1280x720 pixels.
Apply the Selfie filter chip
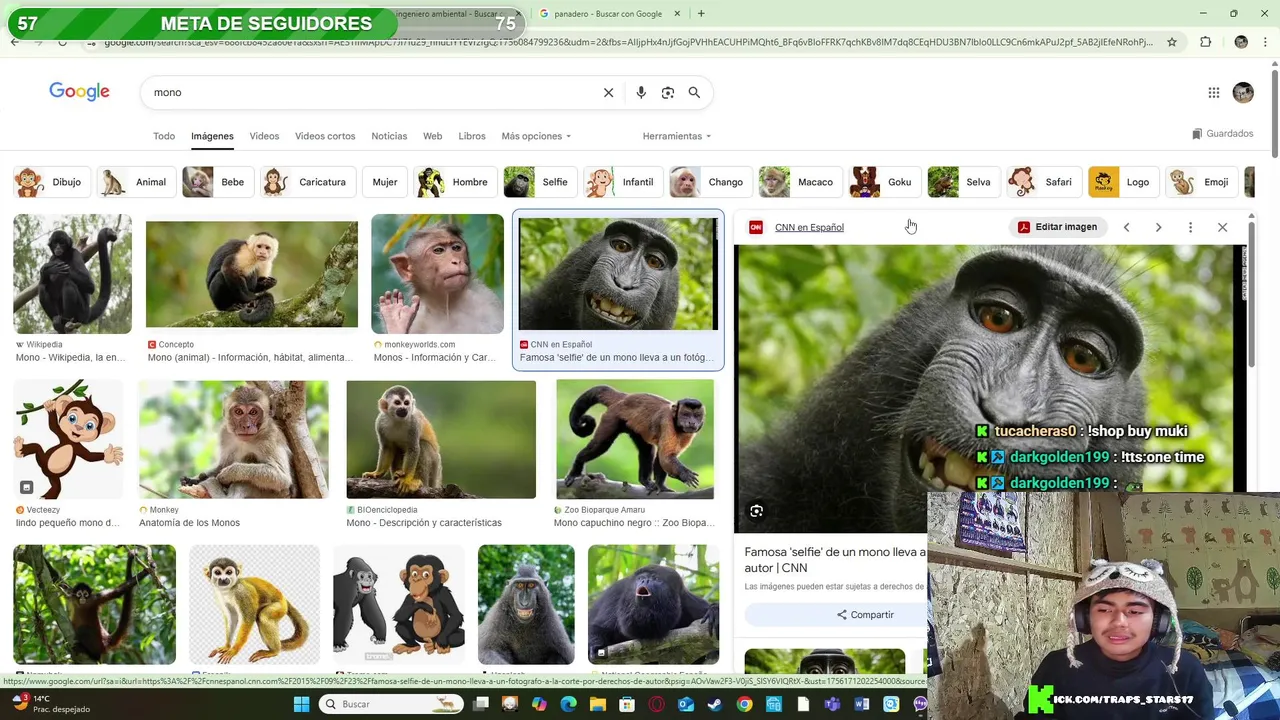pyautogui.click(x=539, y=182)
